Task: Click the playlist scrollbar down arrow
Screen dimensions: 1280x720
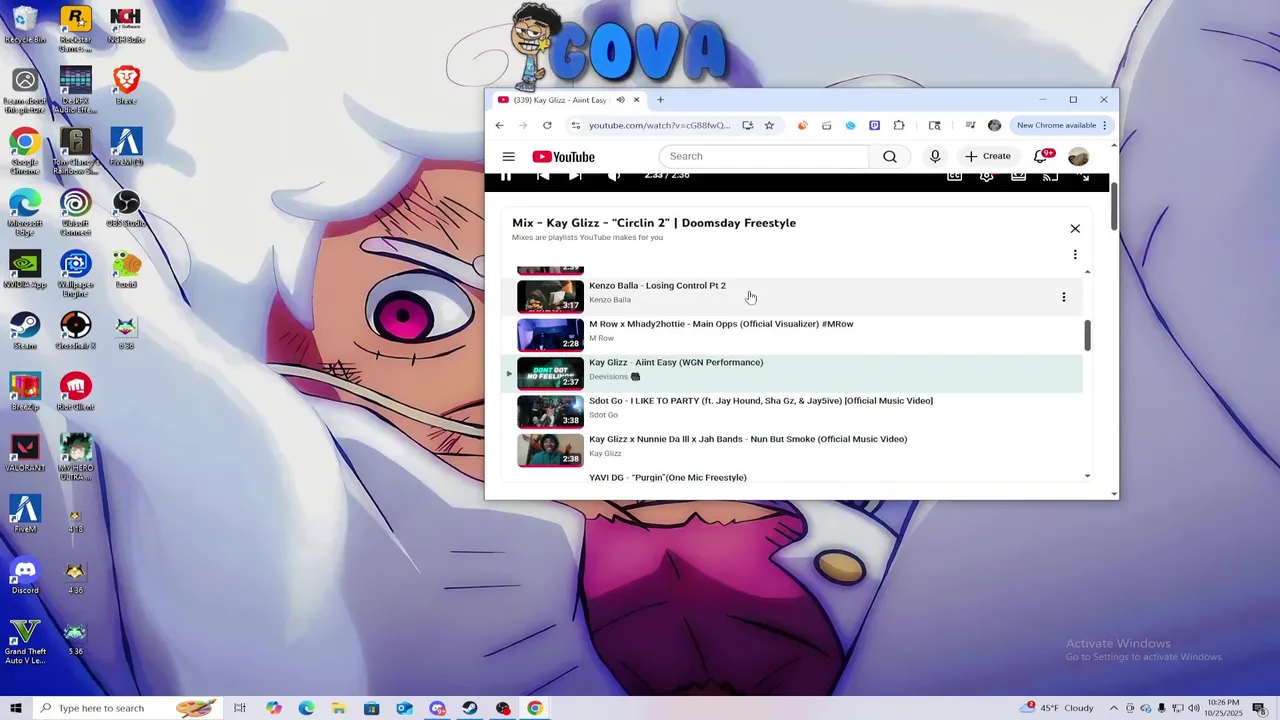Action: pyautogui.click(x=1087, y=477)
